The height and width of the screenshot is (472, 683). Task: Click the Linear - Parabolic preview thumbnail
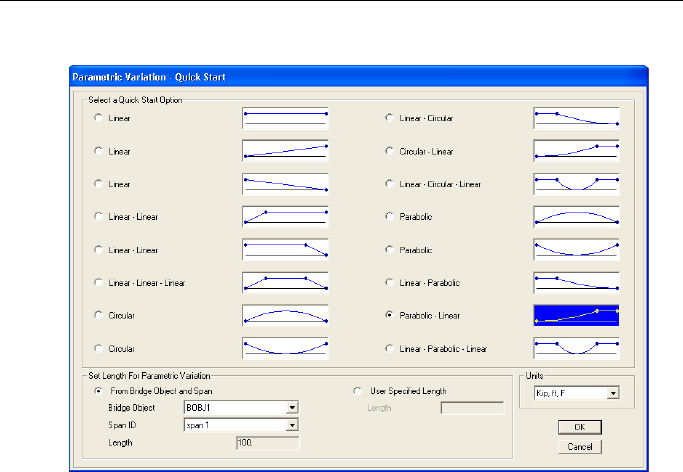576,283
